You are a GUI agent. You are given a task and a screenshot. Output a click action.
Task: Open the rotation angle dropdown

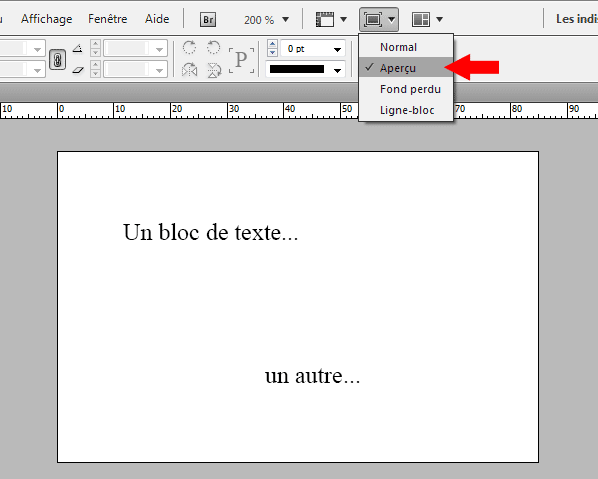point(159,49)
